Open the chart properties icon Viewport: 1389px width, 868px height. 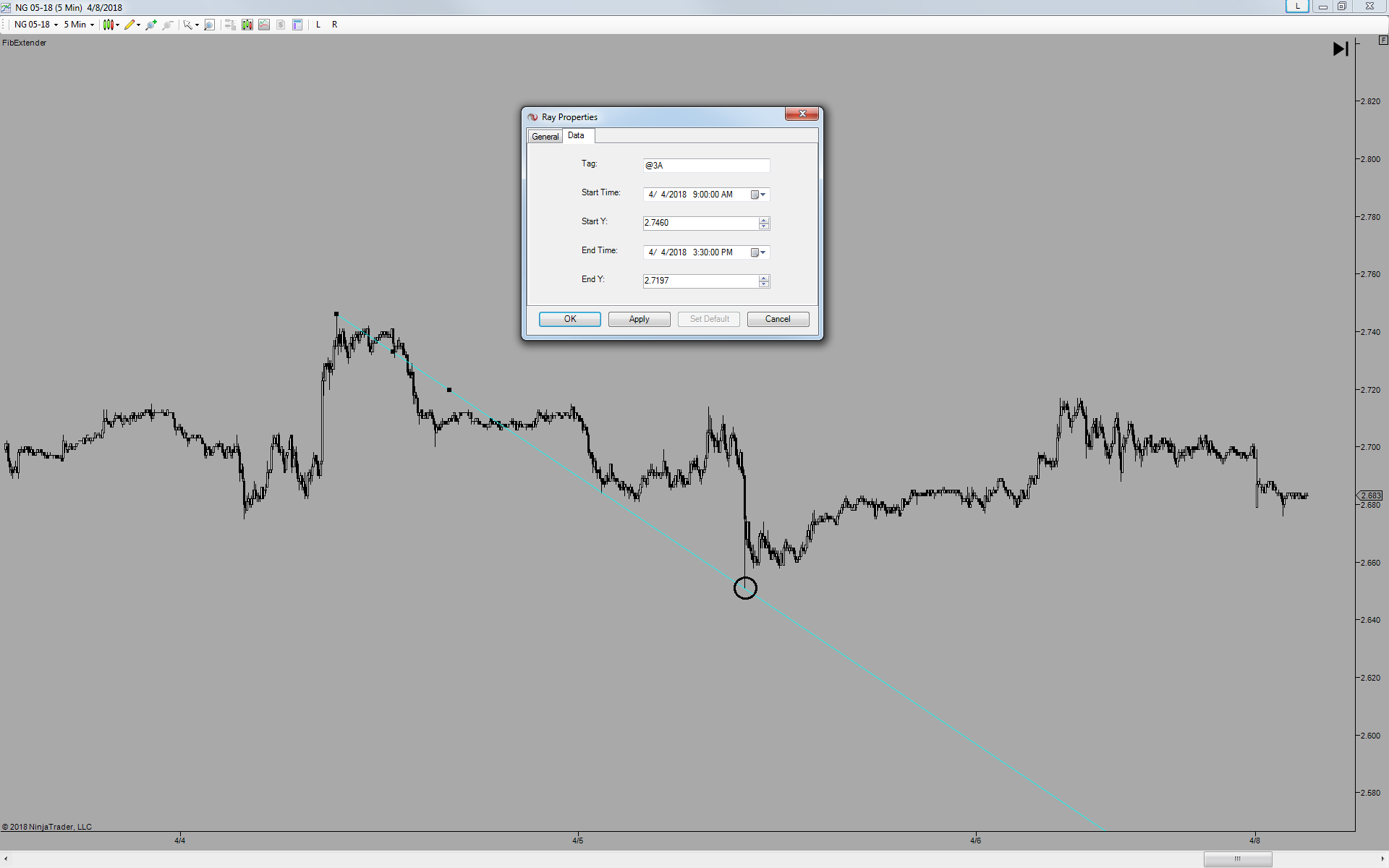tap(297, 25)
